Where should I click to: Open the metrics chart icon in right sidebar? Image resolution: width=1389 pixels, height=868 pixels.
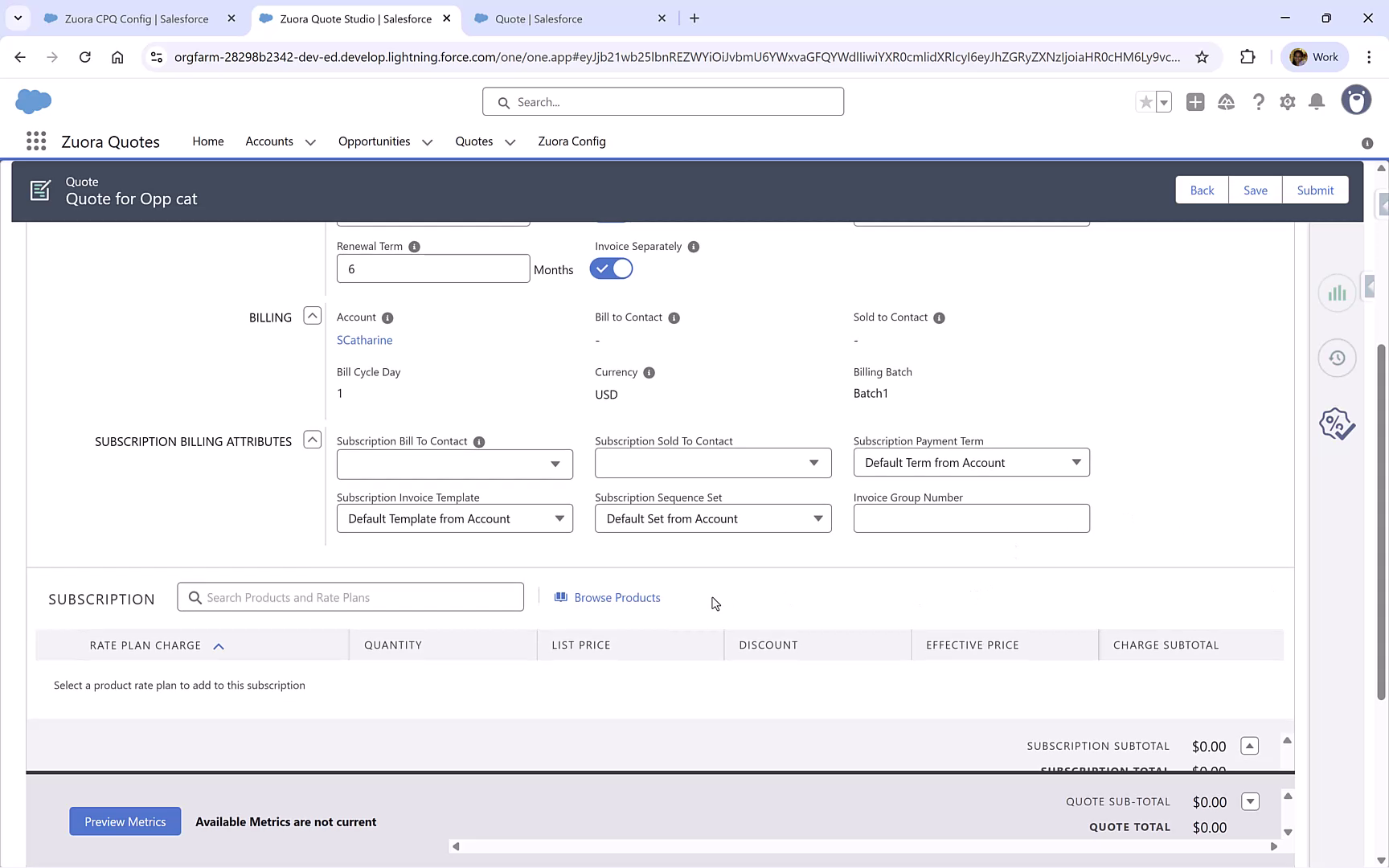click(1337, 293)
